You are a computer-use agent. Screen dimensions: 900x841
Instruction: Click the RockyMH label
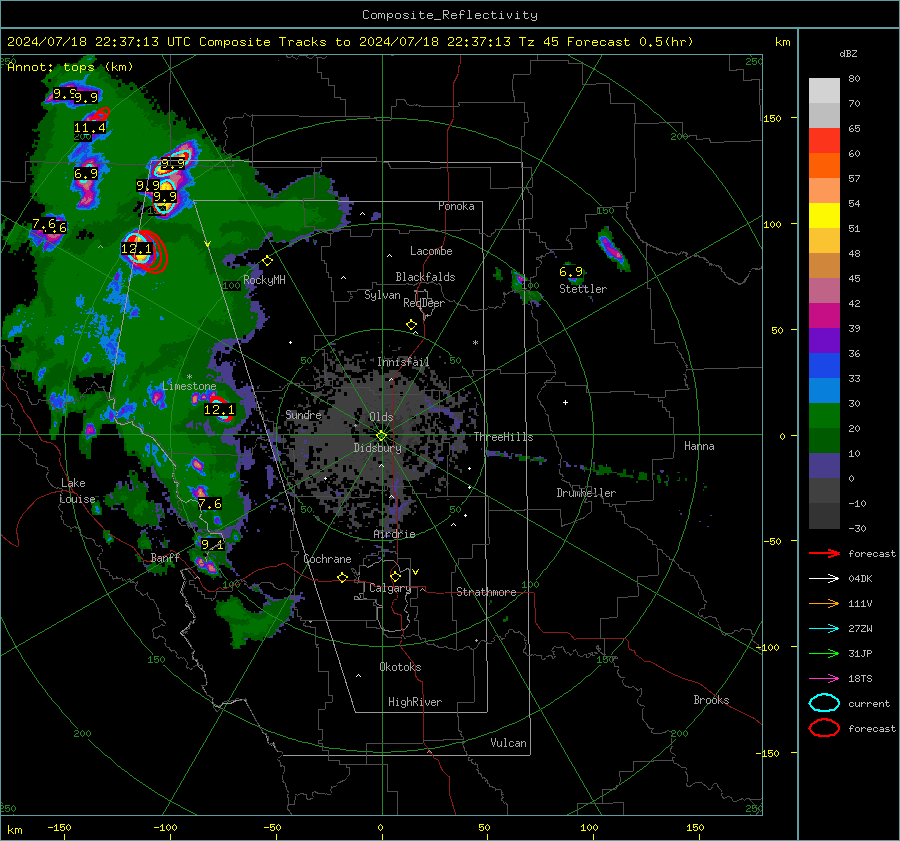coord(264,280)
